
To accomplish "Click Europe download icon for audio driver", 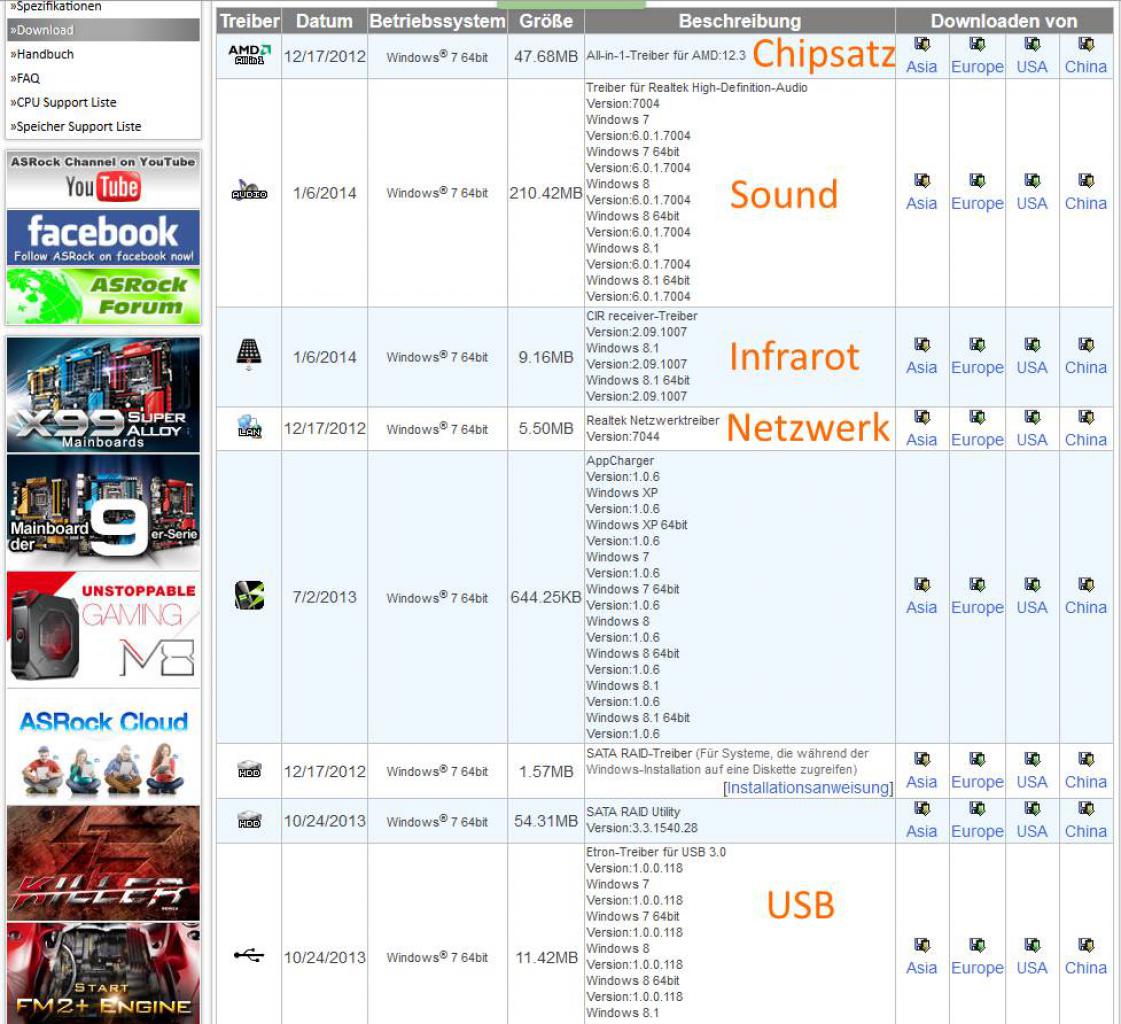I will [x=977, y=180].
